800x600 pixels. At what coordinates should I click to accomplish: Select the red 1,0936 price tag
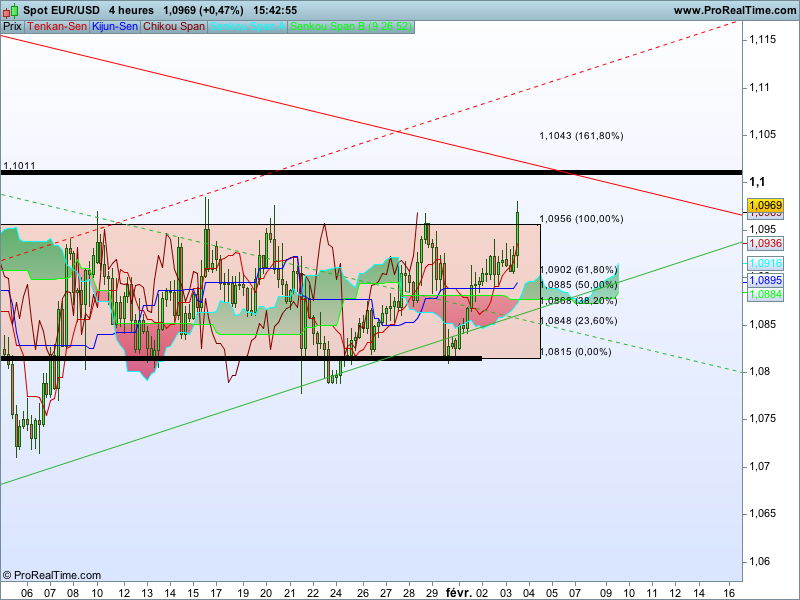click(765, 243)
